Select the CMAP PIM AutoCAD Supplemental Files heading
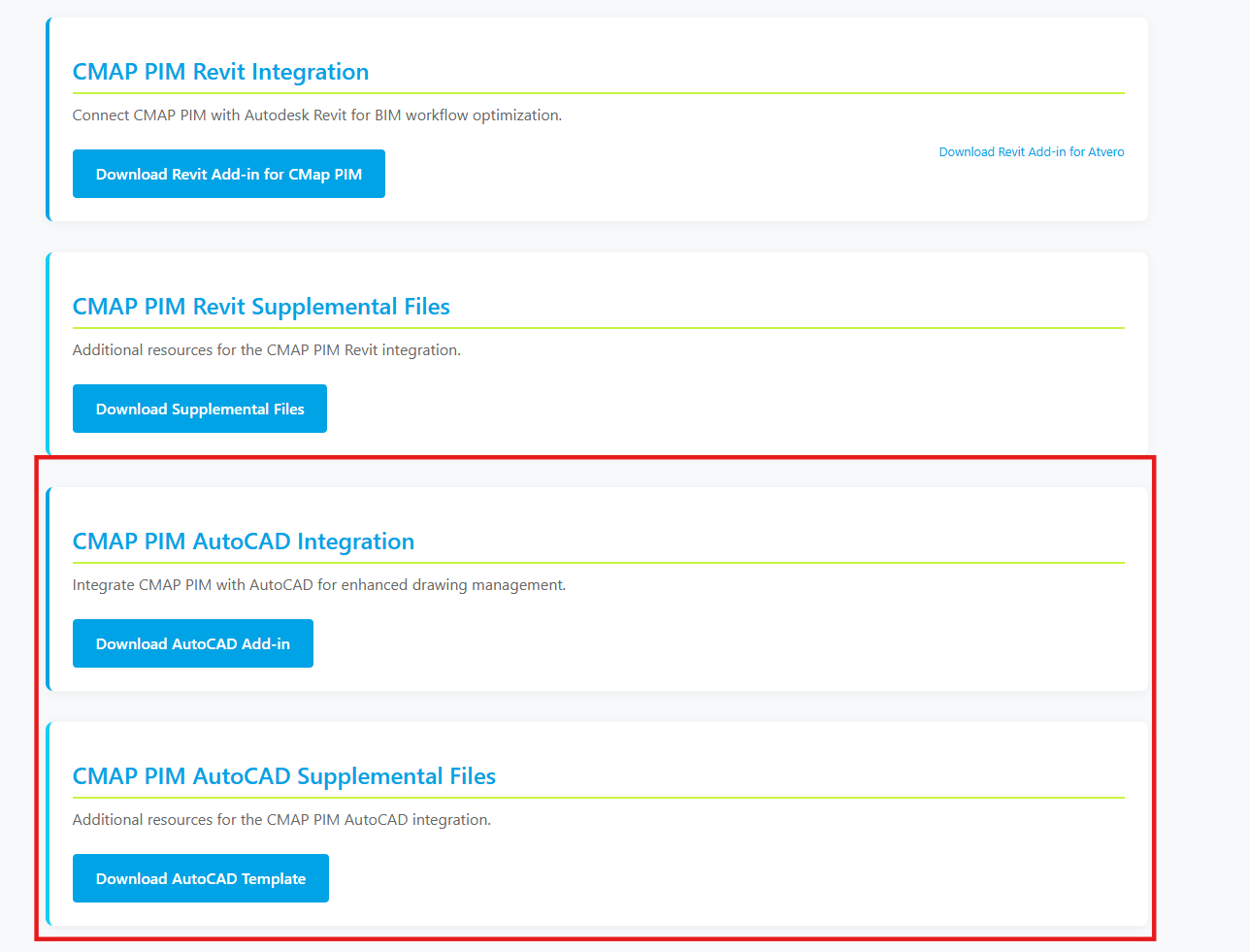 284,776
